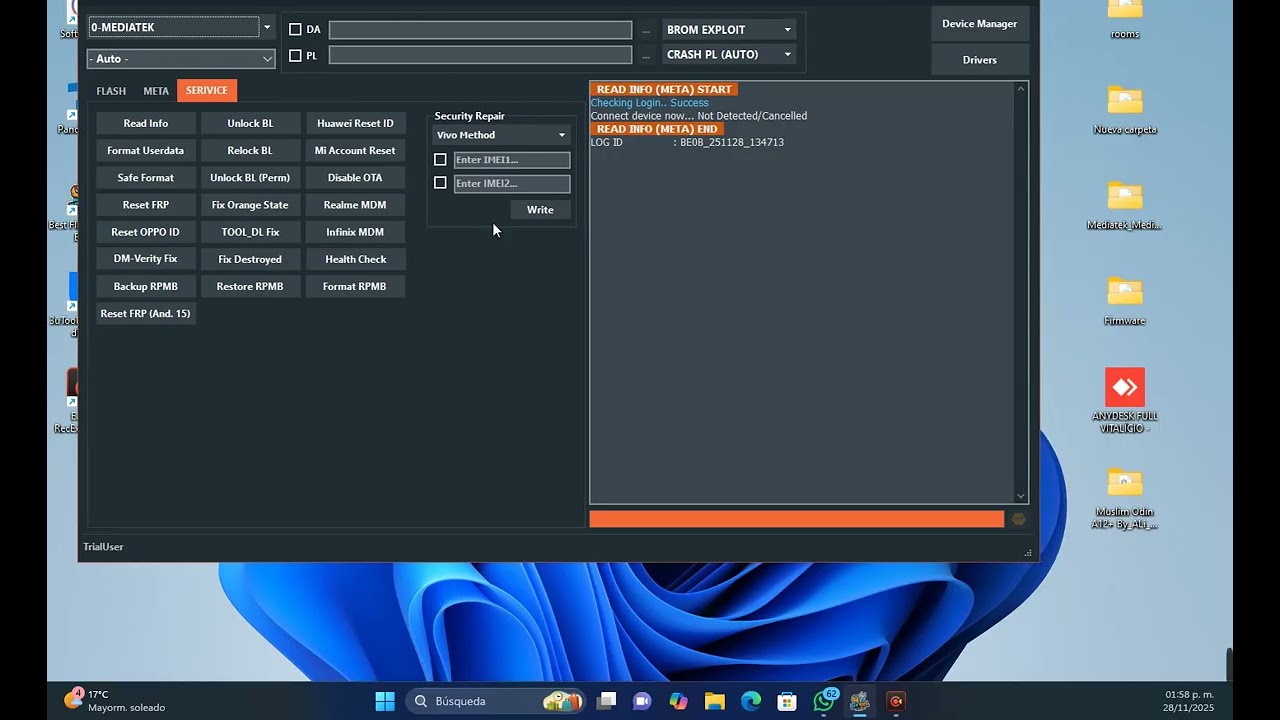The image size is (1280, 720).
Task: Open the weather widget showing 17°C
Action: pyautogui.click(x=115, y=700)
